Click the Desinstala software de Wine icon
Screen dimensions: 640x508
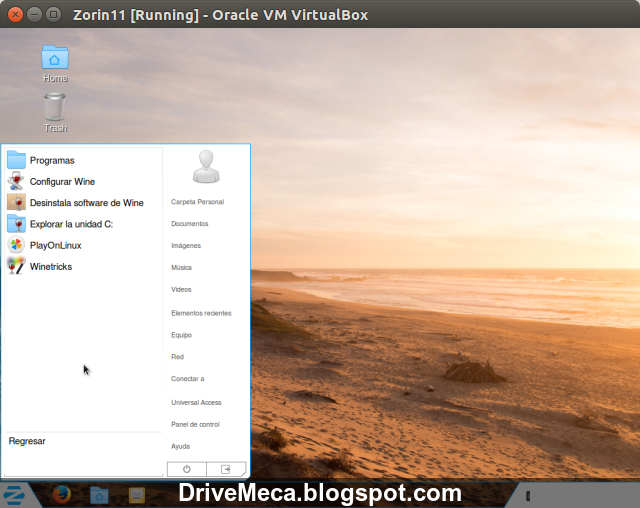pyautogui.click(x=16, y=202)
